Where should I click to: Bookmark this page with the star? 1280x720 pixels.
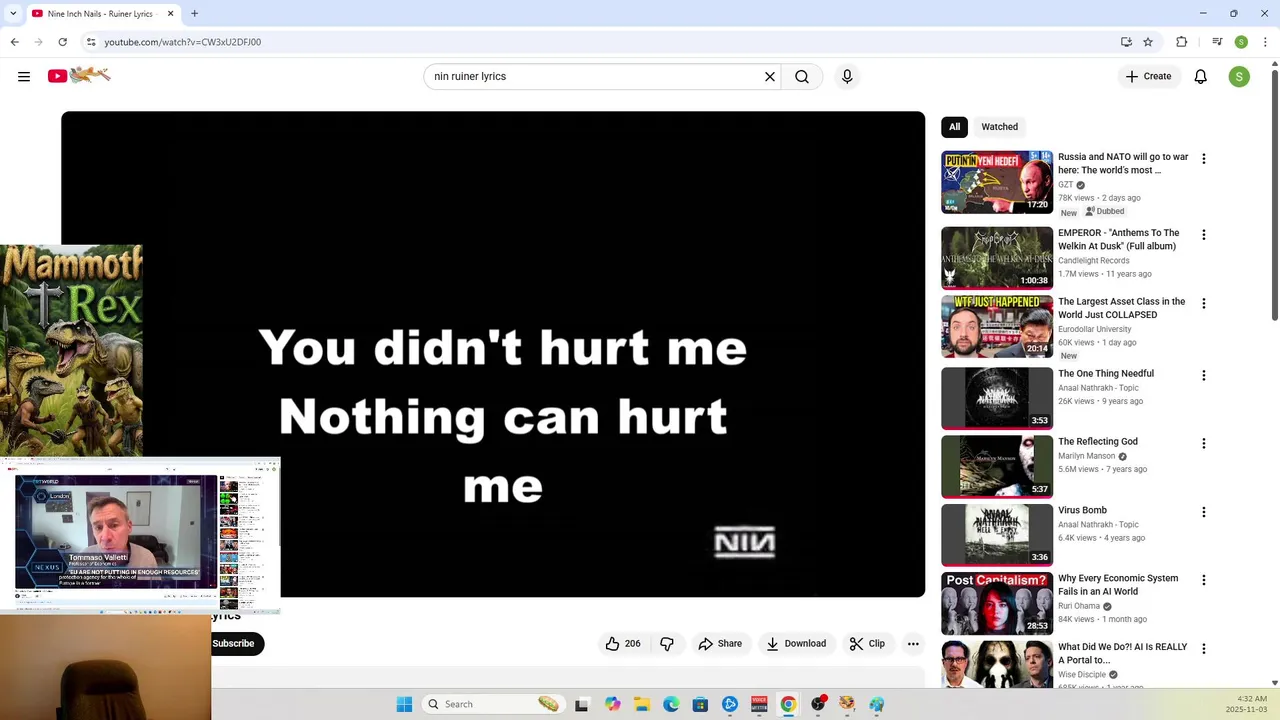click(x=1148, y=42)
